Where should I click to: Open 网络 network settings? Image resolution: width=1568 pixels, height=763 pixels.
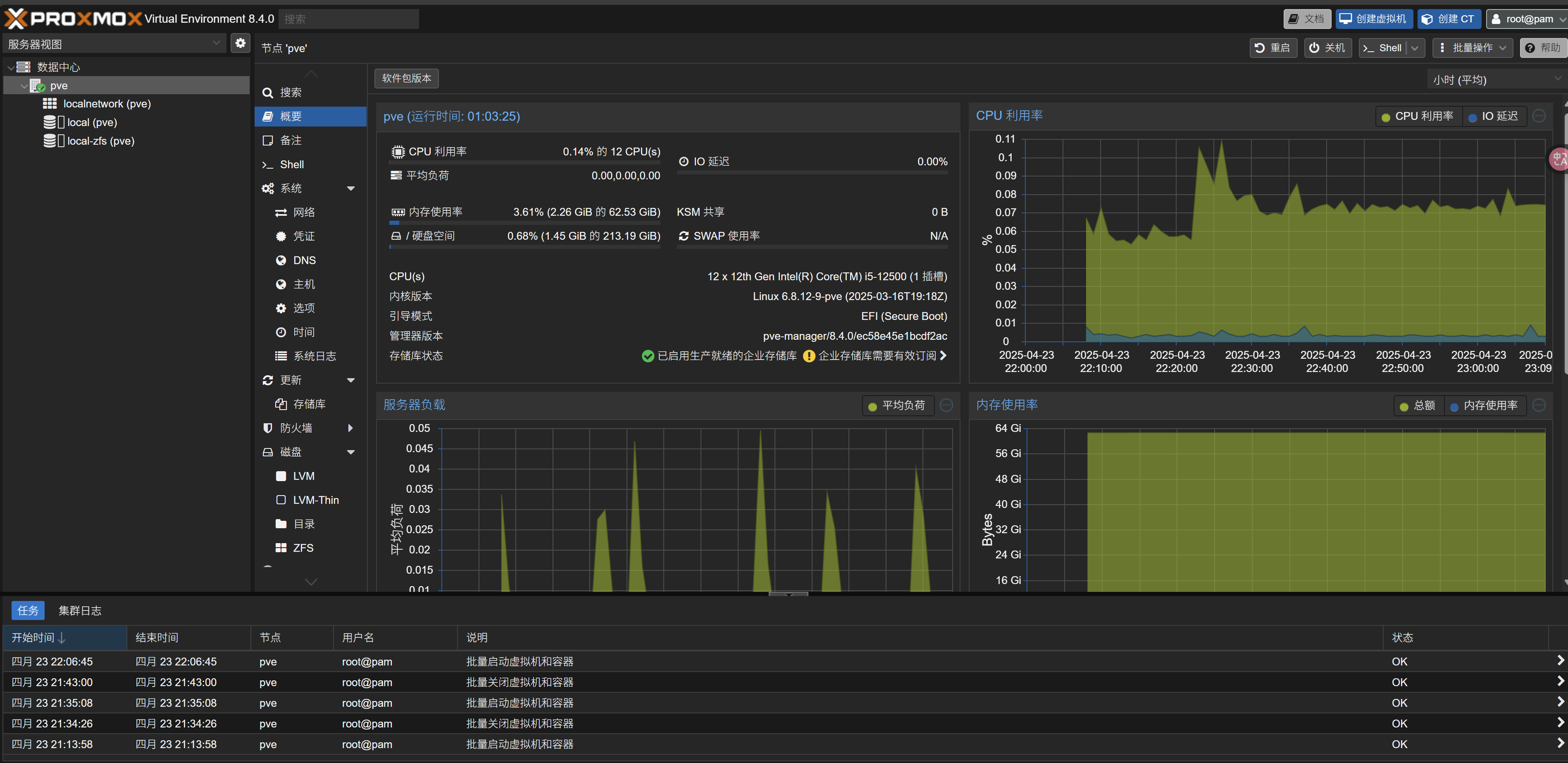pyautogui.click(x=310, y=212)
